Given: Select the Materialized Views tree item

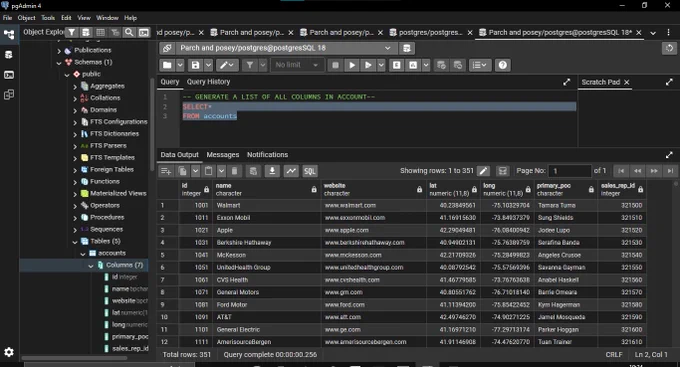Looking at the screenshot, I should click(118, 193).
